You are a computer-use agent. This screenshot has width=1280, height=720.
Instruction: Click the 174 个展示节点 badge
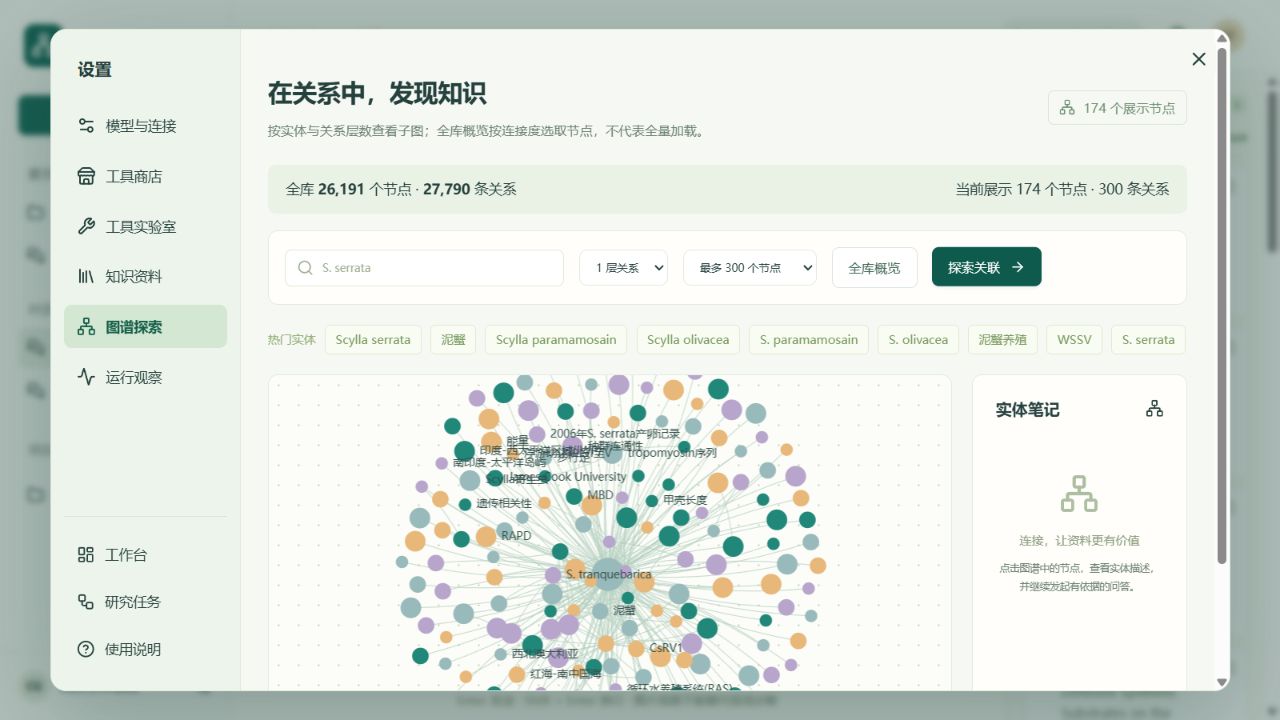point(1117,108)
